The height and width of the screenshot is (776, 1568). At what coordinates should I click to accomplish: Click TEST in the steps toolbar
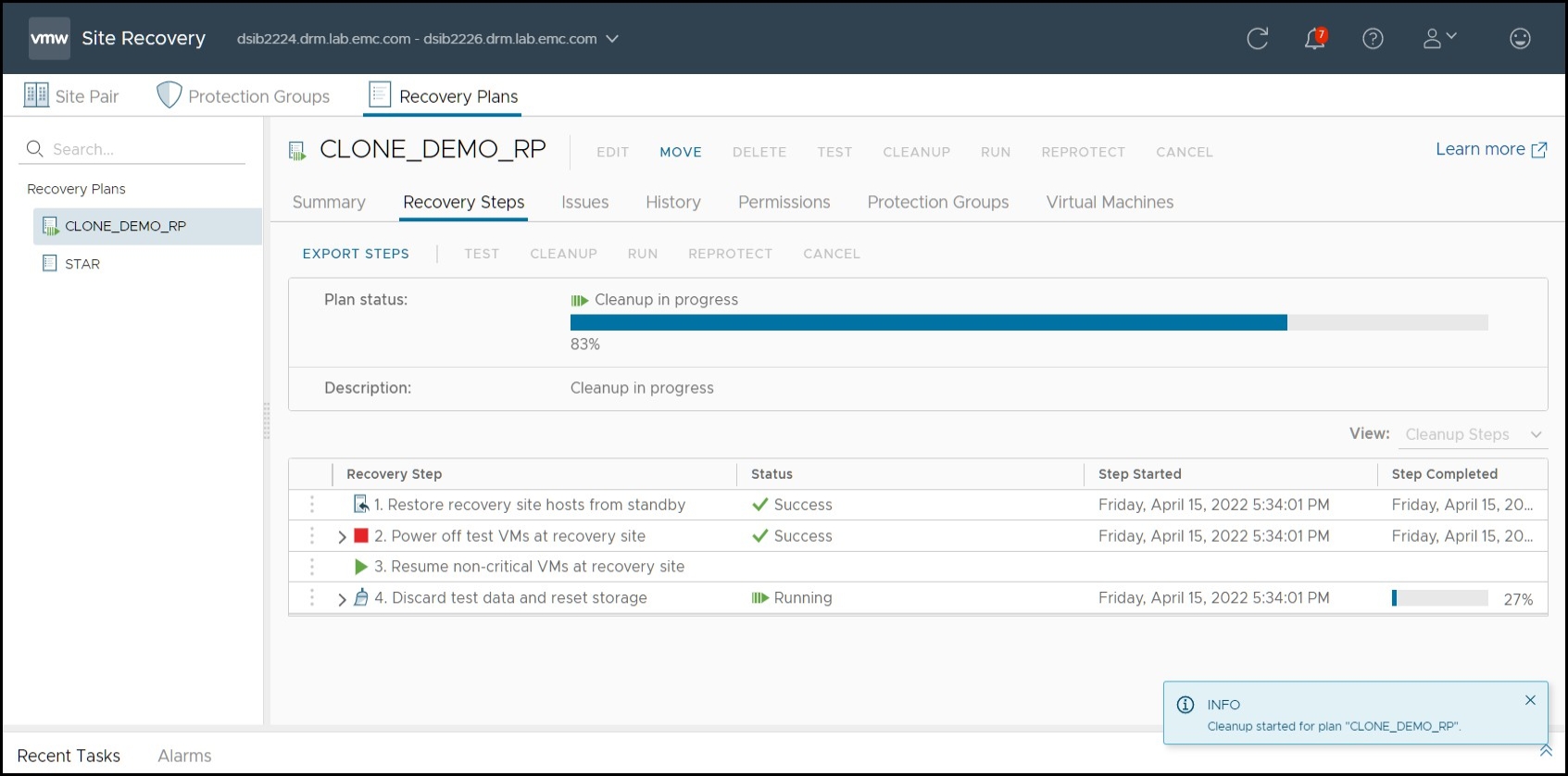(x=482, y=254)
